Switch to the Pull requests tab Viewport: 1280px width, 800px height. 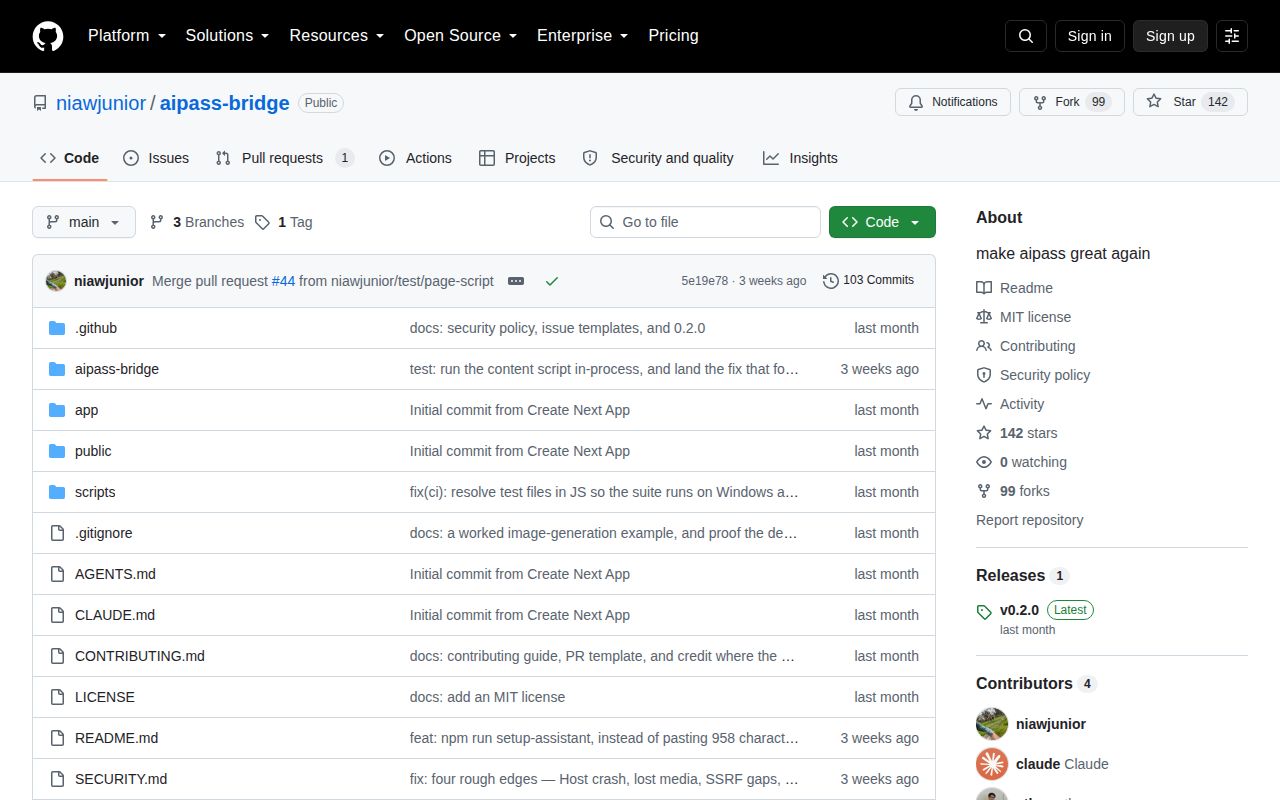pyautogui.click(x=284, y=158)
